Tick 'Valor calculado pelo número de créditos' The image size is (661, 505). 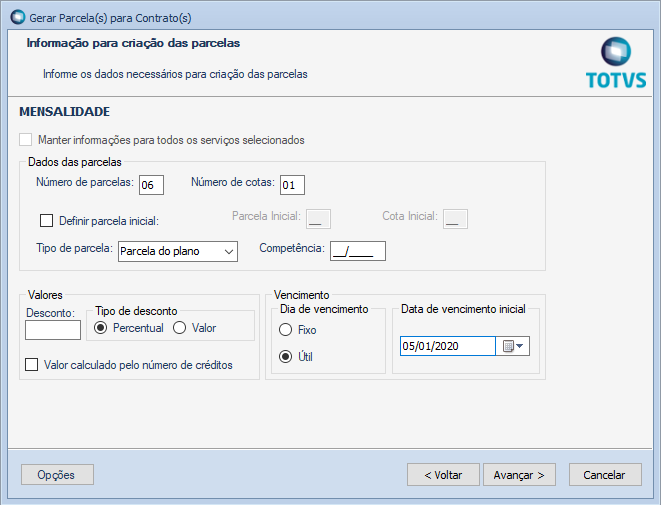click(32, 365)
